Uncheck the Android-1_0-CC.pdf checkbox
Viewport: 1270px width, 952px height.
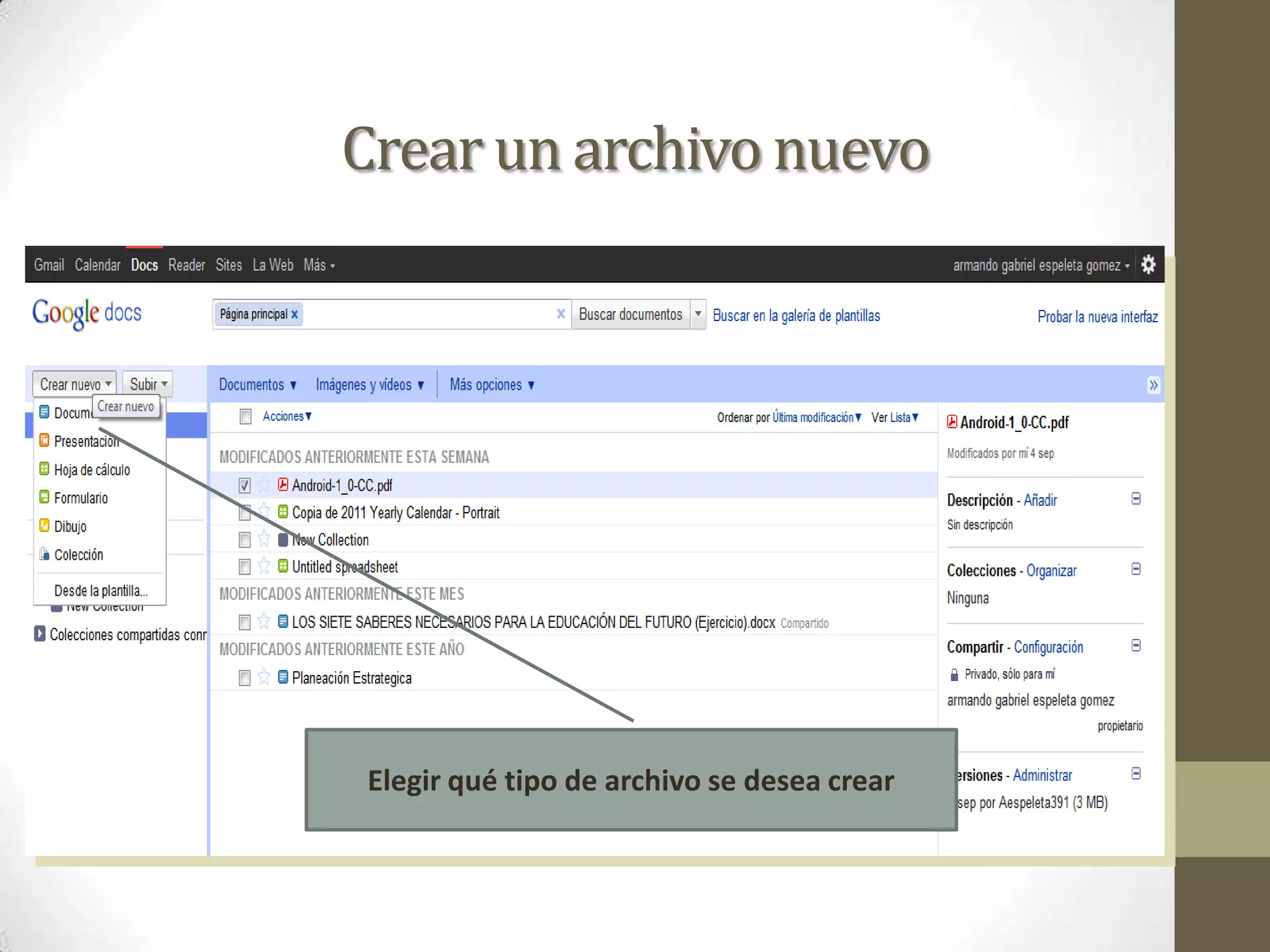(x=245, y=485)
